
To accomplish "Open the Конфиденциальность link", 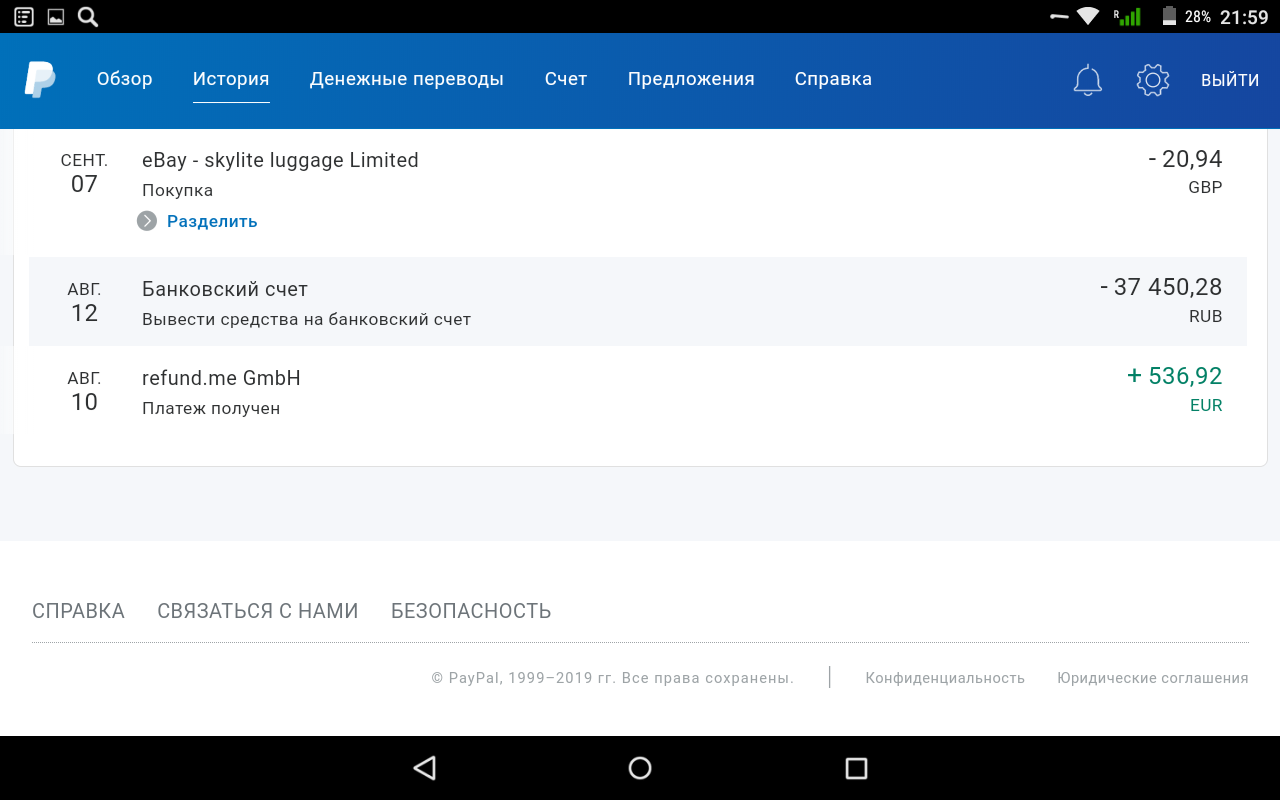I will (x=945, y=678).
